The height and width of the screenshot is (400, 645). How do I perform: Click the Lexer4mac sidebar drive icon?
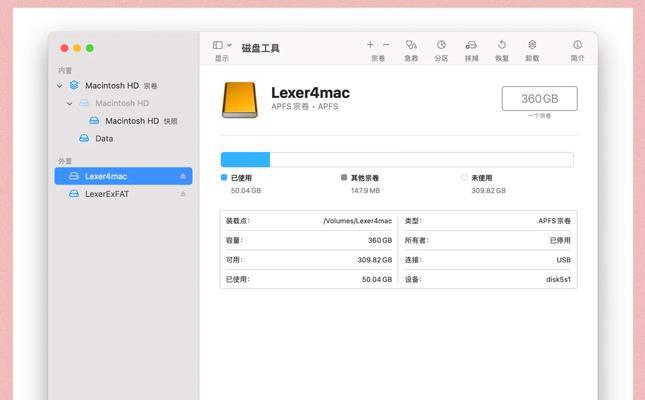pos(74,176)
